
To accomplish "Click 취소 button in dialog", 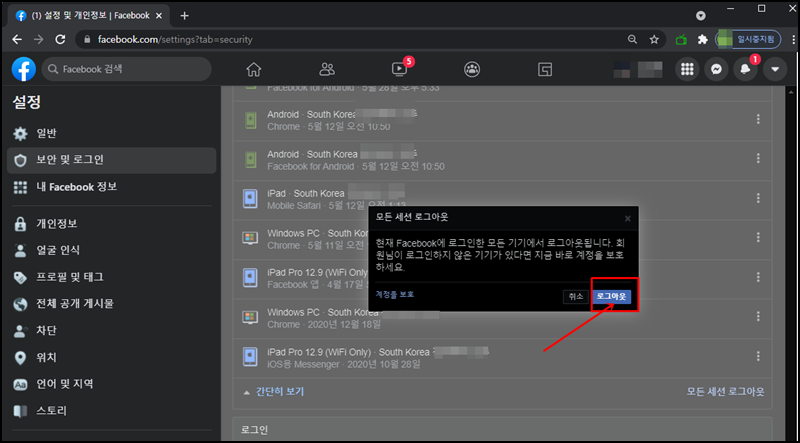I will (x=576, y=297).
